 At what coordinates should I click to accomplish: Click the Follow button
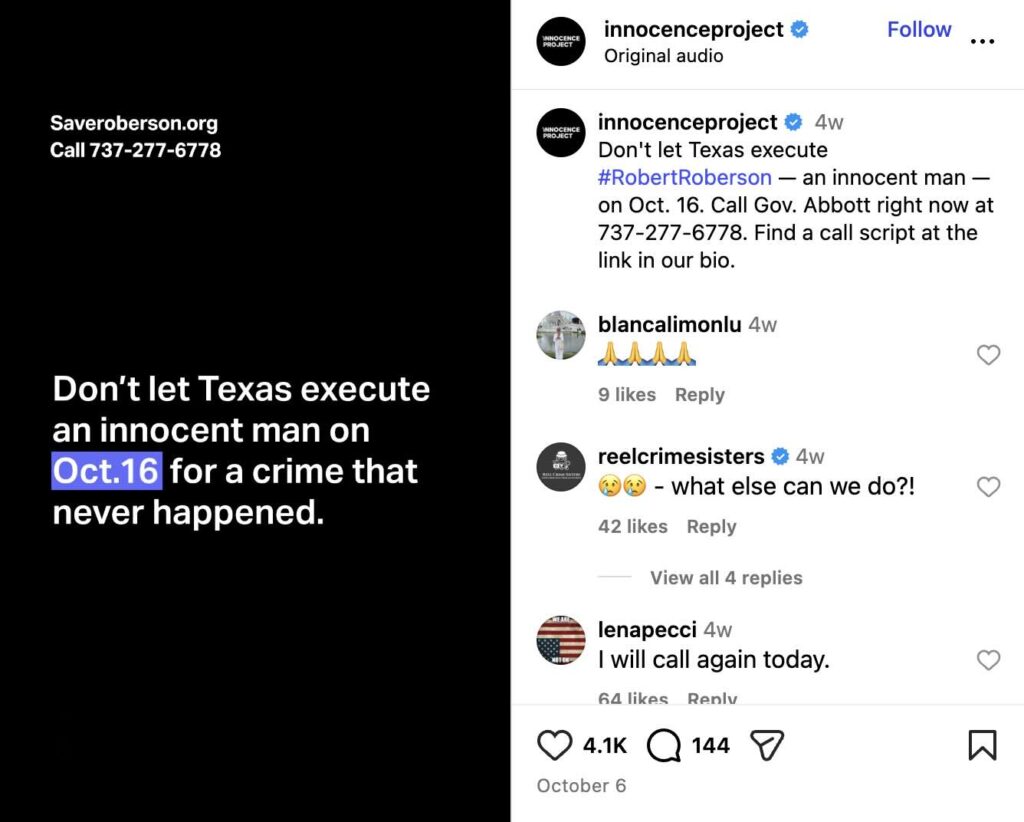(919, 29)
